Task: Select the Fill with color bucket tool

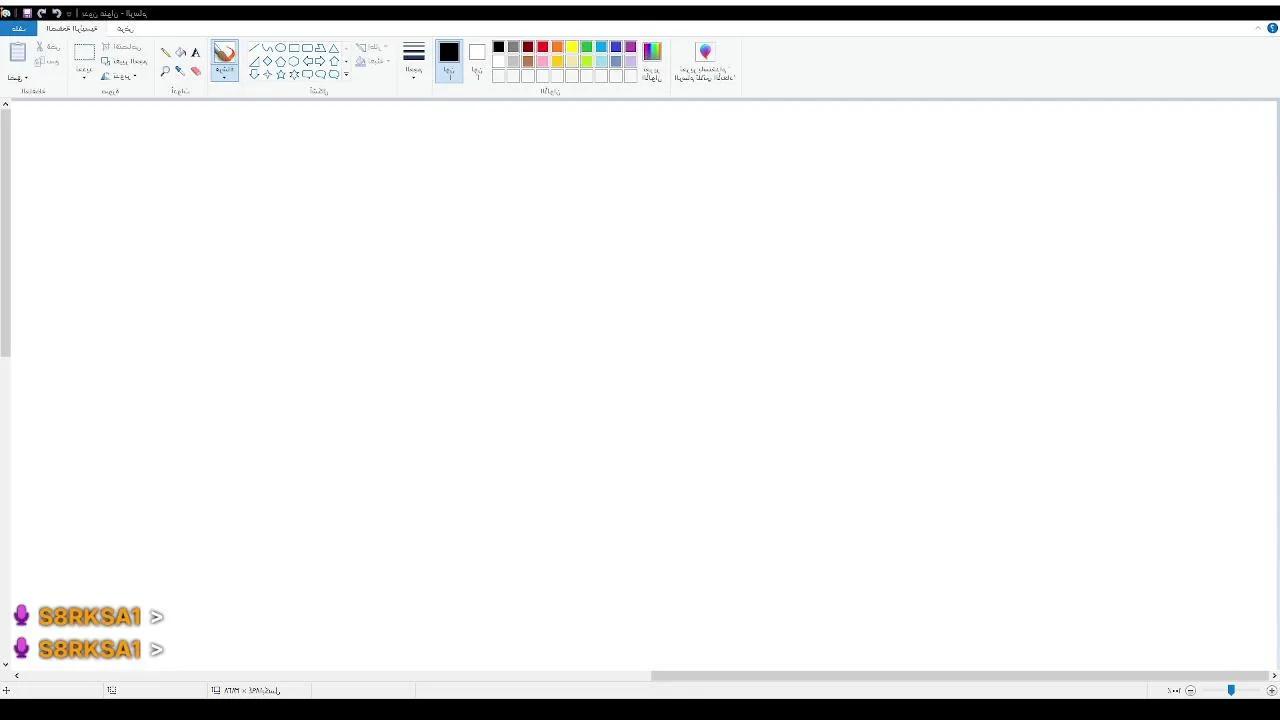Action: pos(180,52)
